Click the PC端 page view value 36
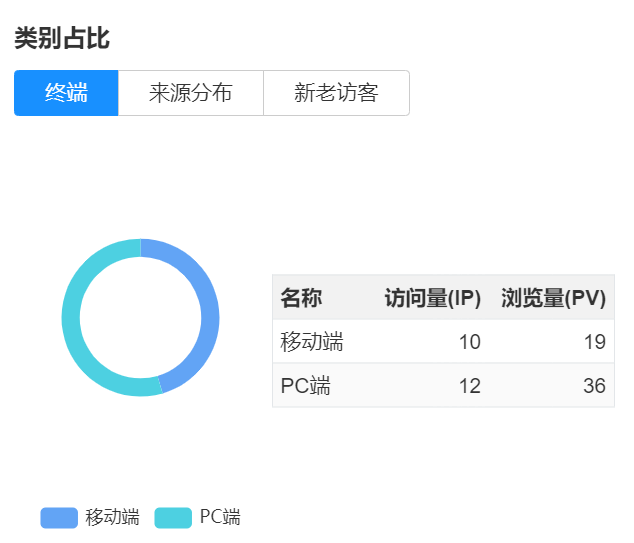The image size is (634, 543). click(x=594, y=386)
